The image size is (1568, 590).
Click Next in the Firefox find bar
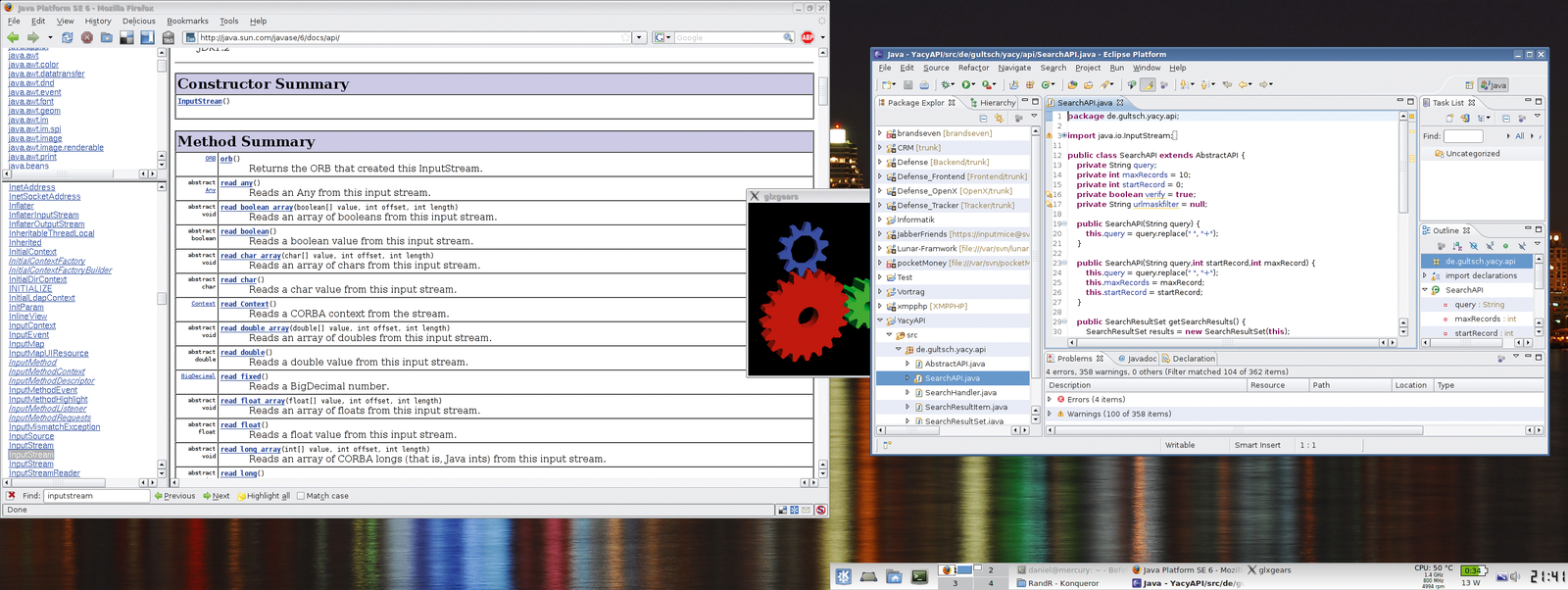(216, 496)
